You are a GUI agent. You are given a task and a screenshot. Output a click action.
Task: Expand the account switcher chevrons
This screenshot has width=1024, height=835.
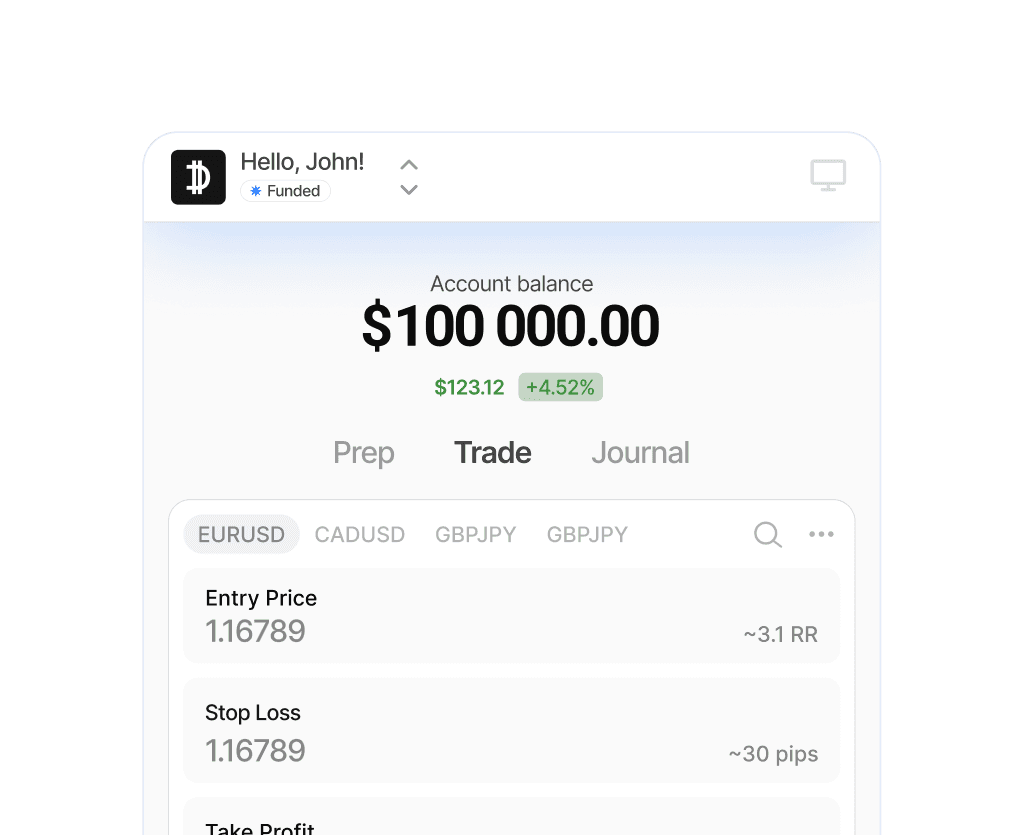tap(408, 177)
